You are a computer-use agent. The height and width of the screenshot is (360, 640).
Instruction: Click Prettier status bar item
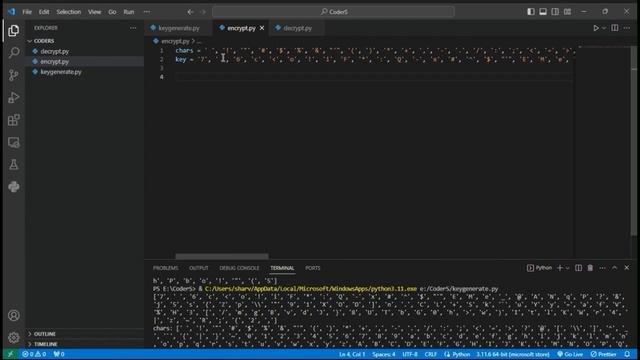[x=604, y=354]
